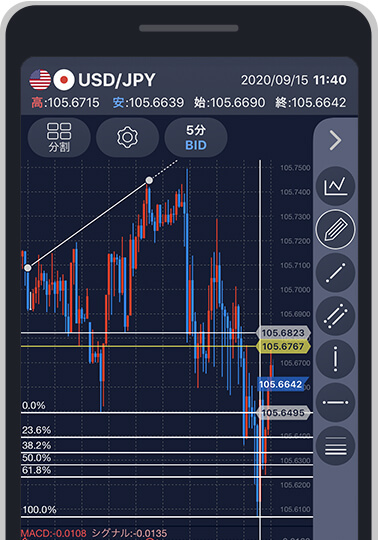Select the Fibonacci retracement lines tool
Image resolution: width=378 pixels, height=540 pixels.
tap(335, 446)
